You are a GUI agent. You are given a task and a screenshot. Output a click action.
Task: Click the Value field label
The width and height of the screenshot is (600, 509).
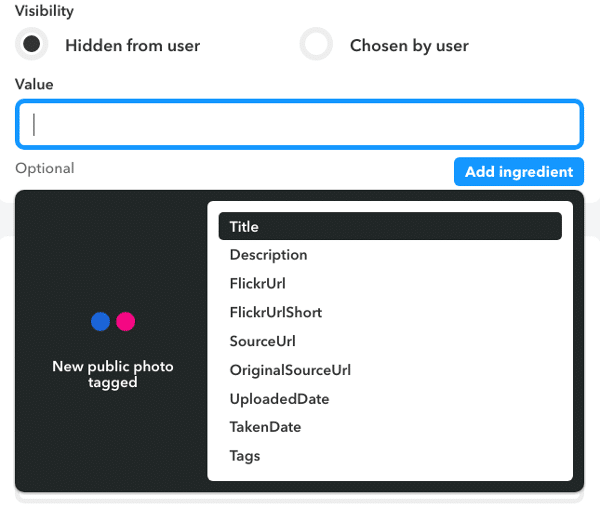click(x=35, y=85)
